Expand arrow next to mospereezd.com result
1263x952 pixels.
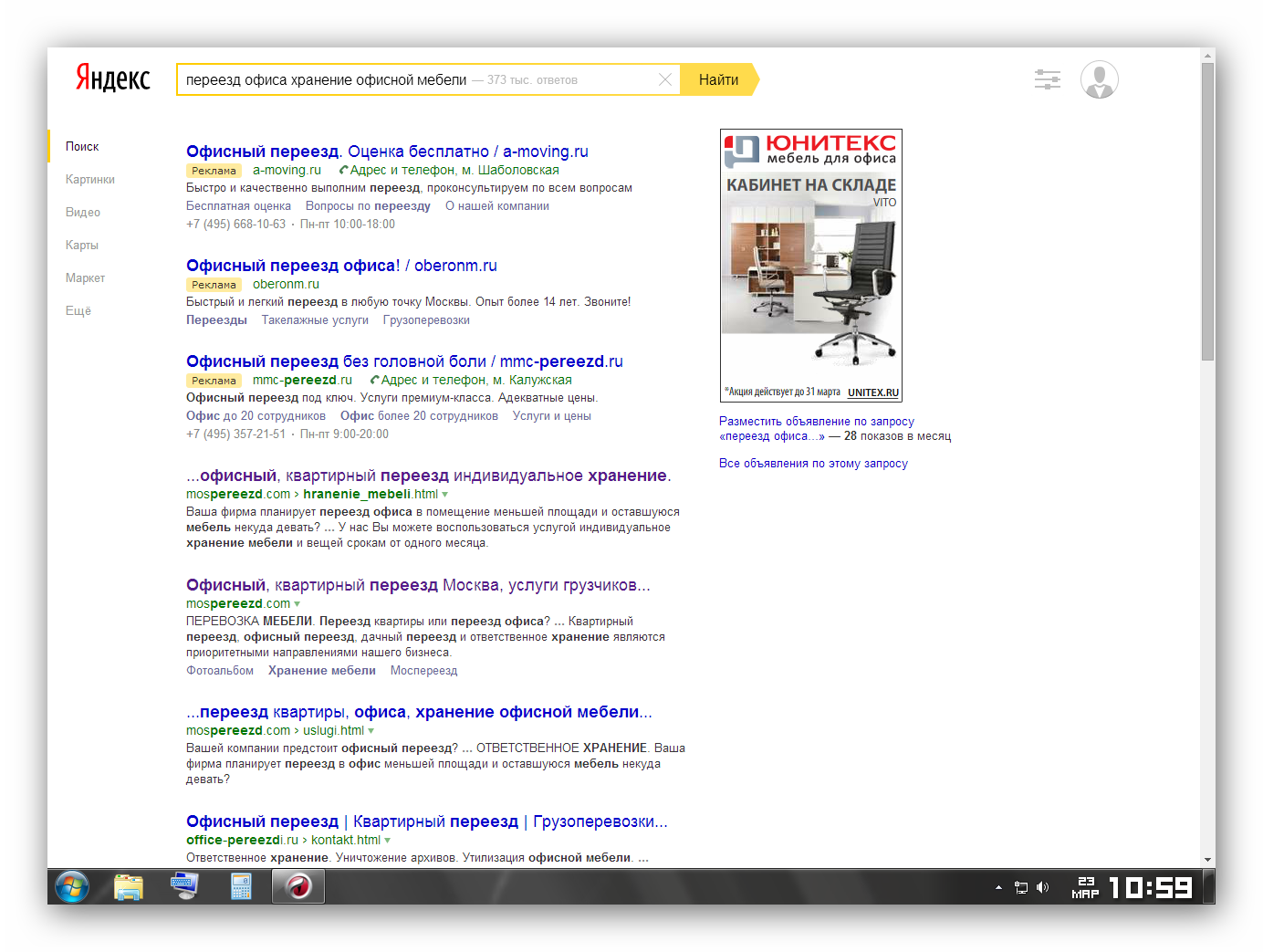(x=297, y=604)
